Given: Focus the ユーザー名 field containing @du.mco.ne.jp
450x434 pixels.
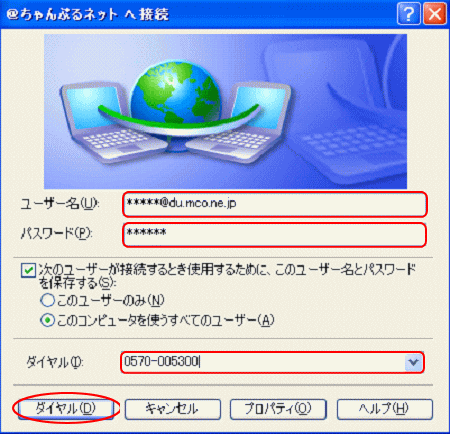Looking at the screenshot, I should 275,204.
